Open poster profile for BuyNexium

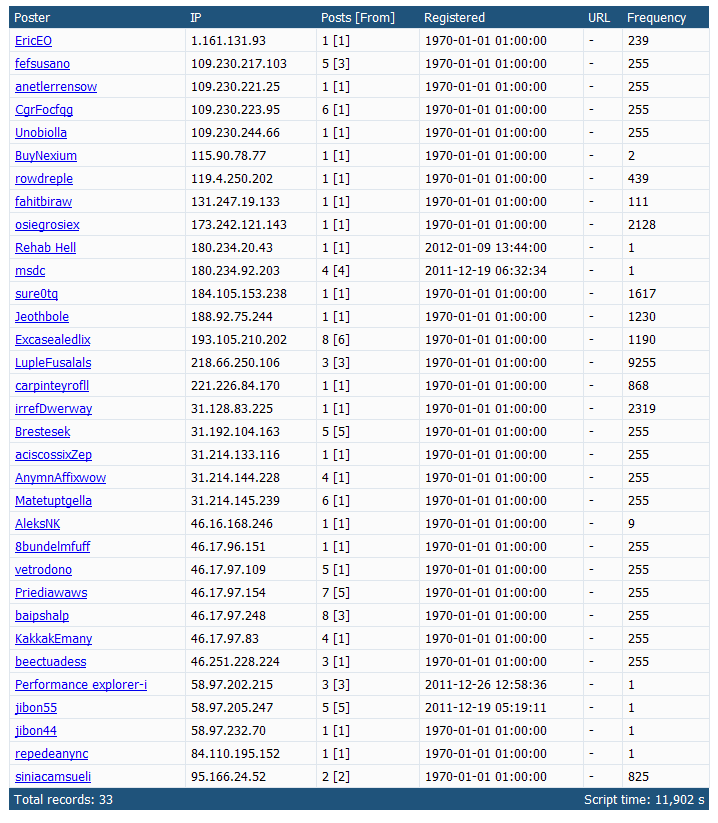pyautogui.click(x=46, y=155)
